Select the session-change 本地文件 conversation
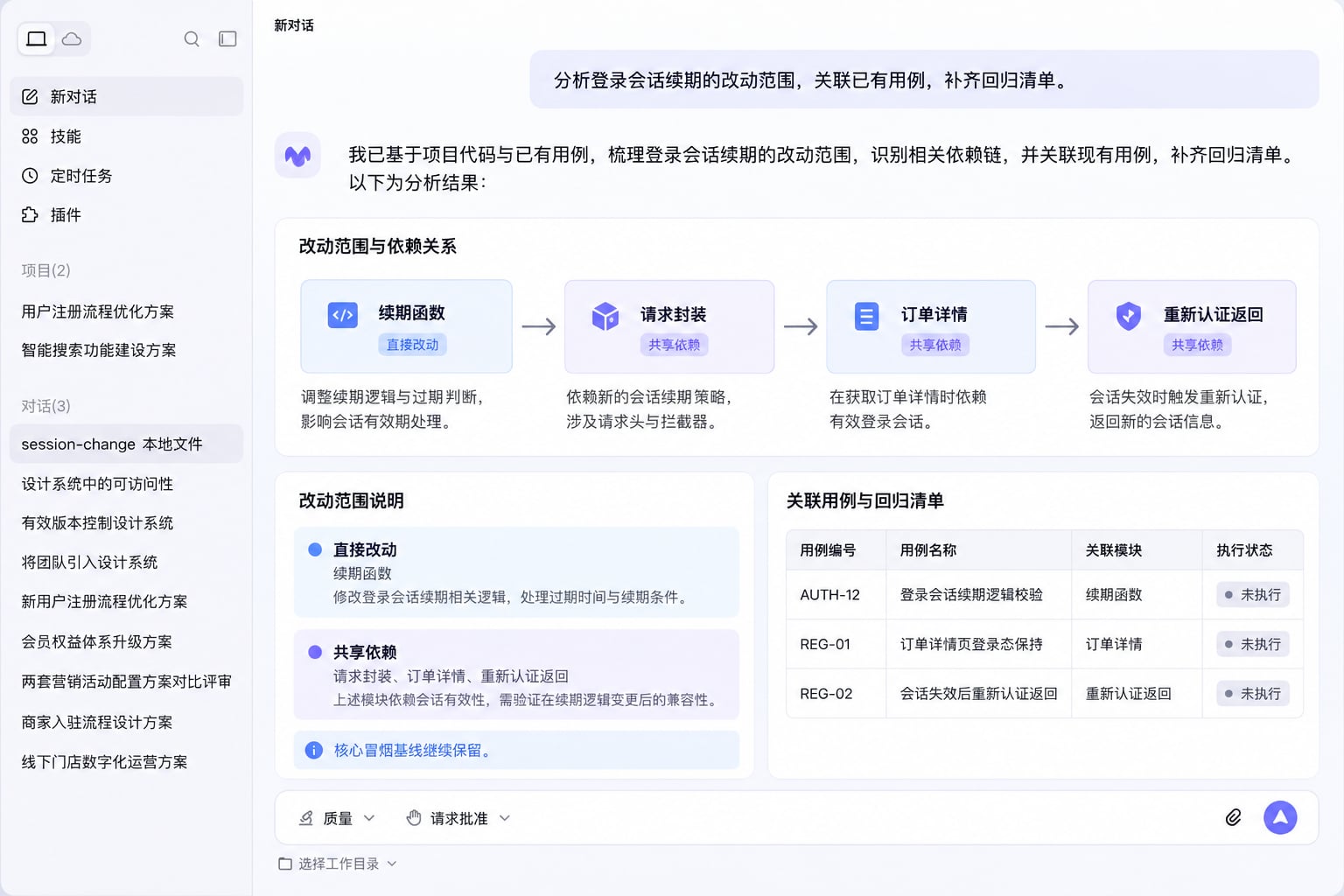 [x=127, y=444]
